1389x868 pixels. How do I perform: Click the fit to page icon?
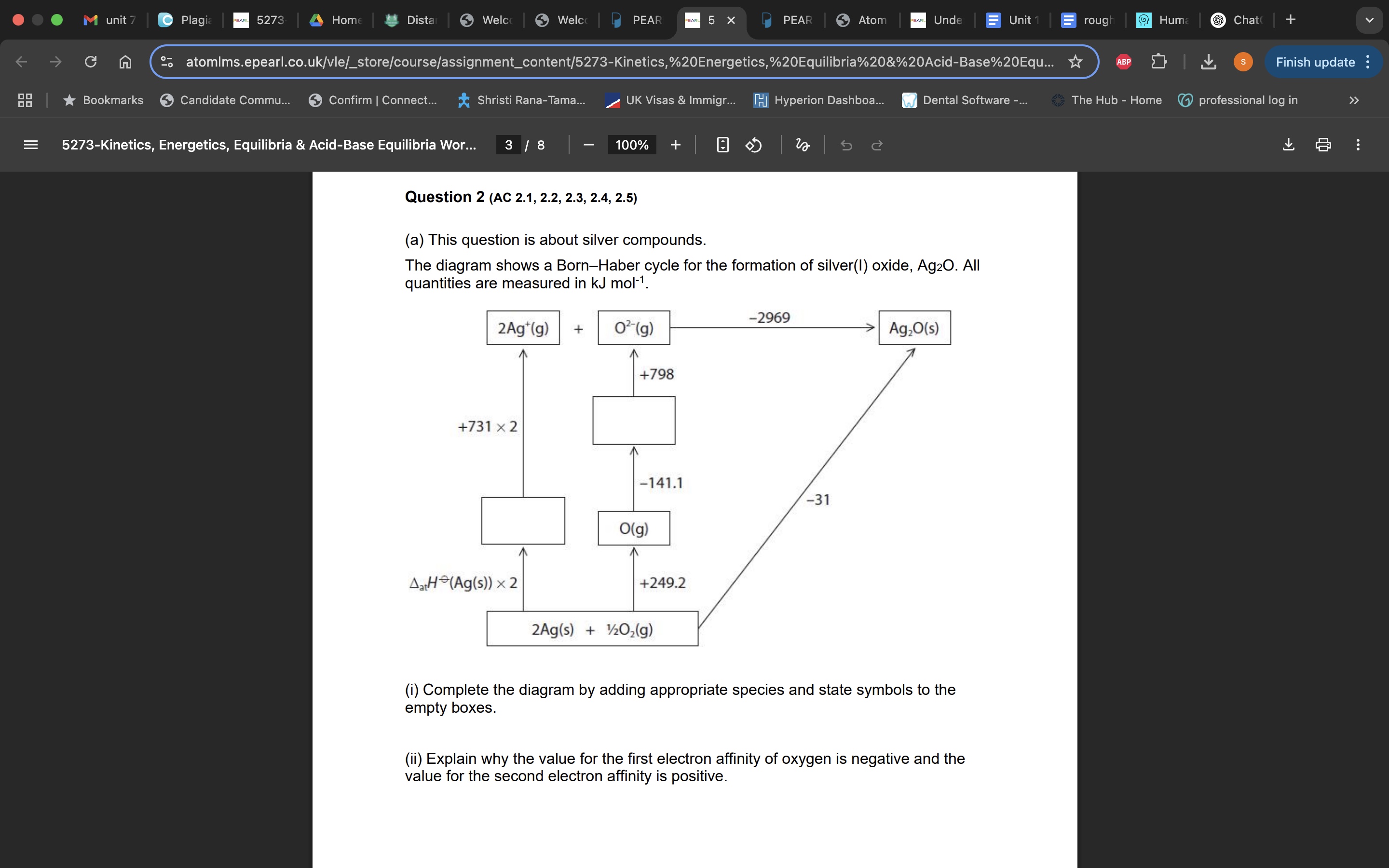(x=722, y=145)
